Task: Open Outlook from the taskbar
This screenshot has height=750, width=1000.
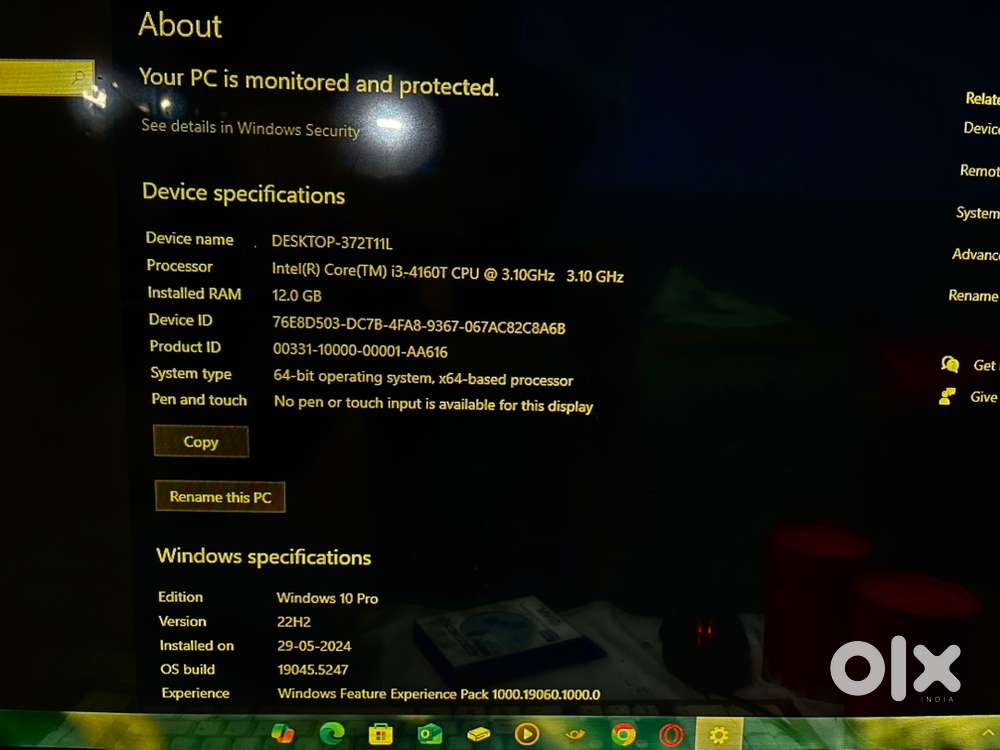Action: (x=429, y=735)
